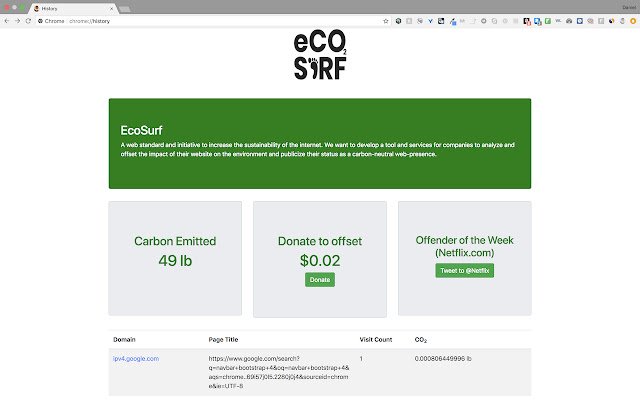Click the eCO2 SURF logo
The width and height of the screenshot is (640, 400).
tap(320, 55)
